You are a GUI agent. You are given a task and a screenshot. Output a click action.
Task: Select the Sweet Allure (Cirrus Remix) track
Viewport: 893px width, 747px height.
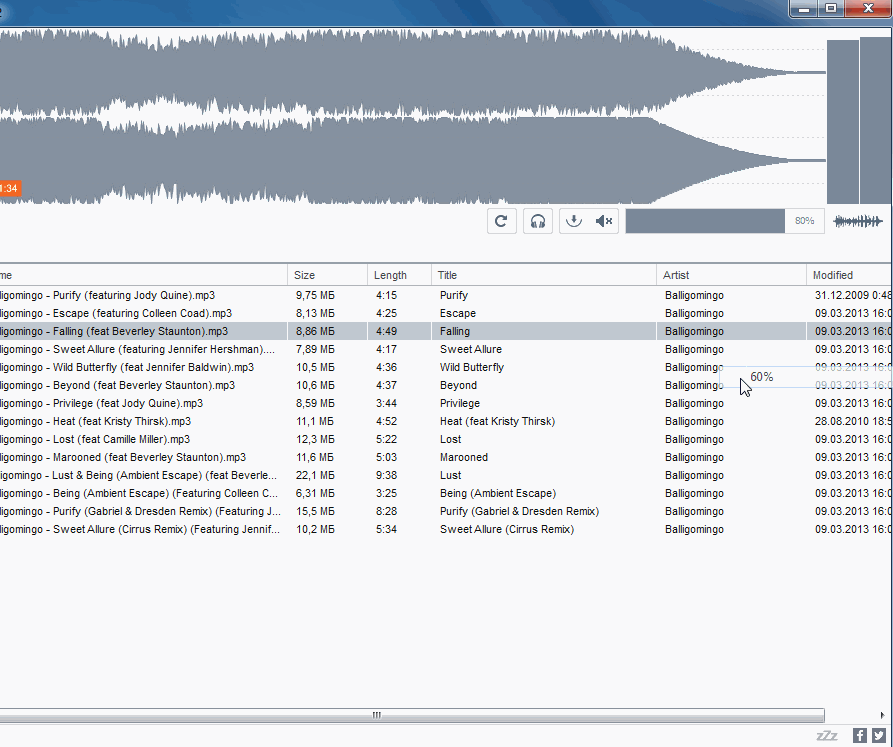[506, 529]
